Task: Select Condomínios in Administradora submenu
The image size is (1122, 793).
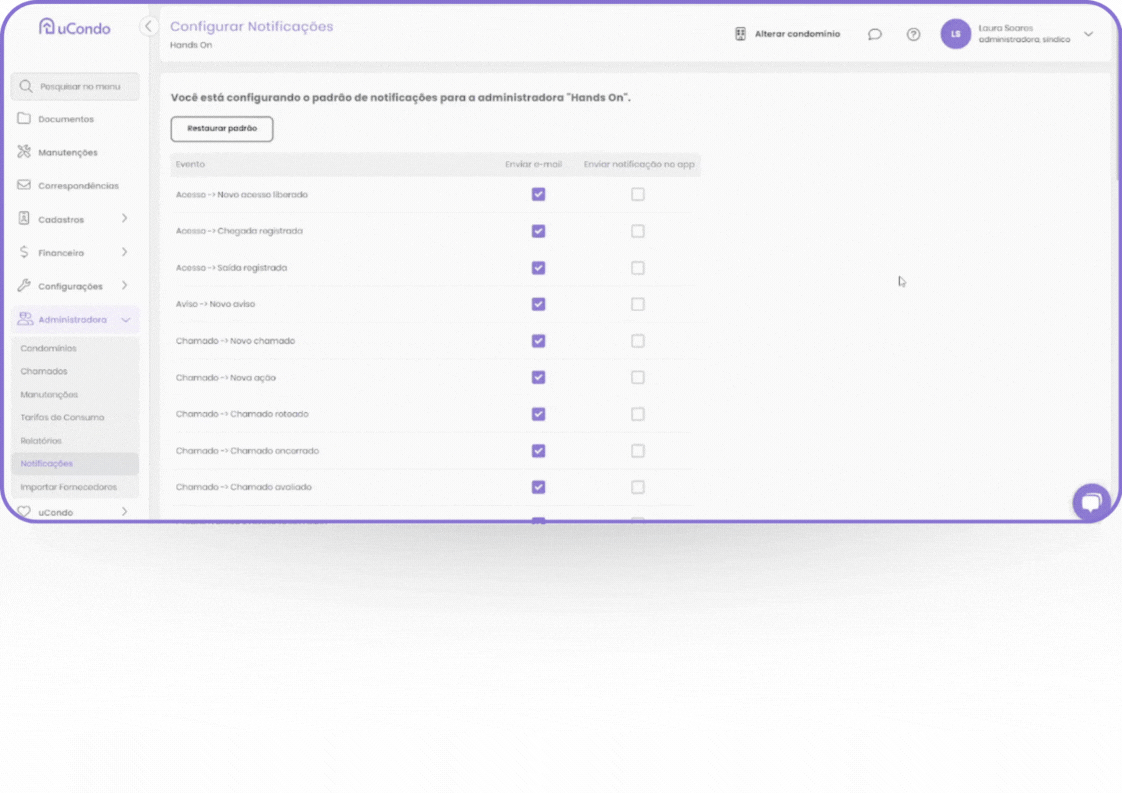Action: pyautogui.click(x=48, y=348)
